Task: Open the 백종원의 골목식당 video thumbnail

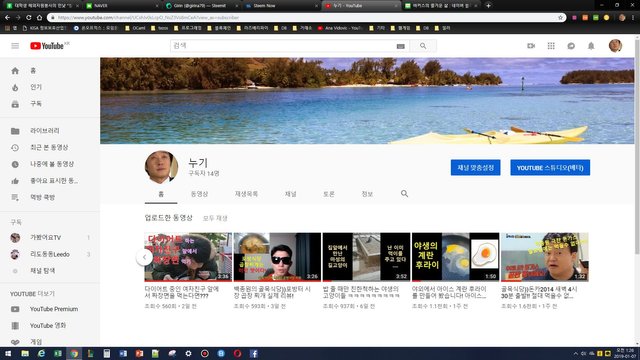Action: [x=277, y=257]
